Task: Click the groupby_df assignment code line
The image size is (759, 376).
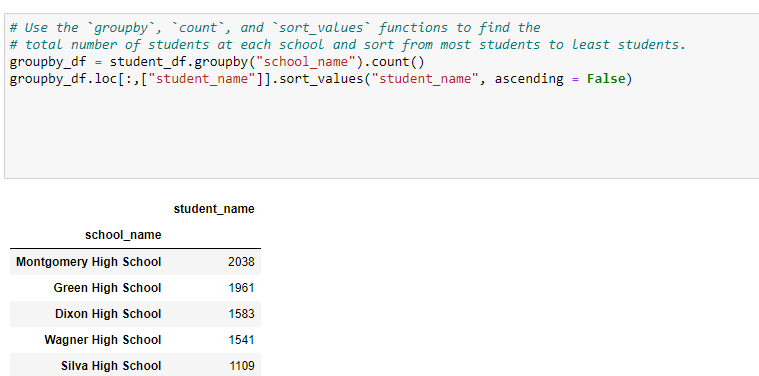Action: (x=217, y=62)
